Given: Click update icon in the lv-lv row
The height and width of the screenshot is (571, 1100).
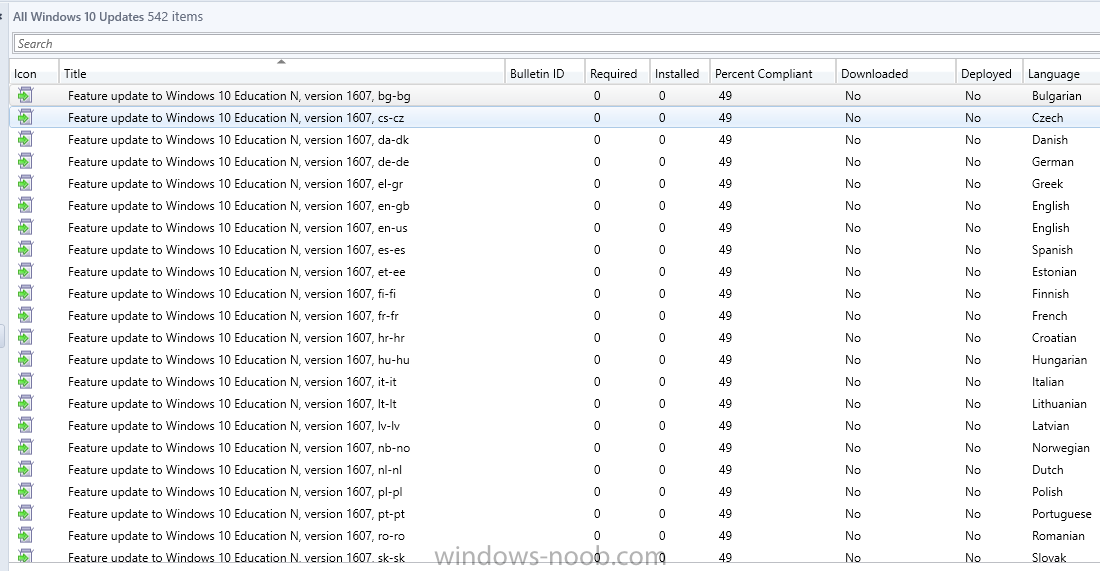Looking at the screenshot, I should (x=25, y=425).
